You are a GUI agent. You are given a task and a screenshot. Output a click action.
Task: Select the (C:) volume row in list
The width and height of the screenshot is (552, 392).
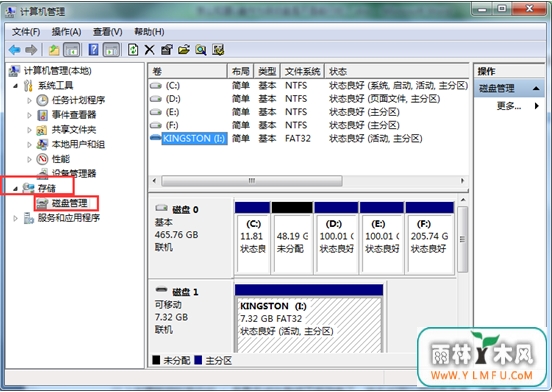tap(309, 86)
